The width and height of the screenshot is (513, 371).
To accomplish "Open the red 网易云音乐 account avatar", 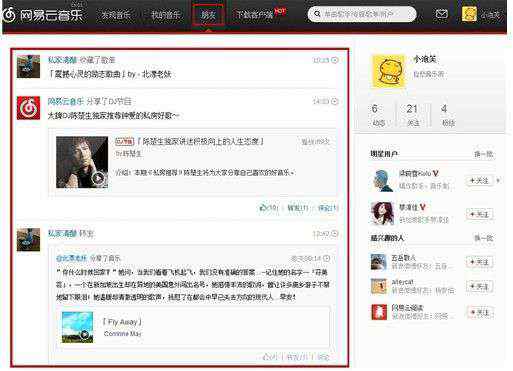I will (28, 108).
